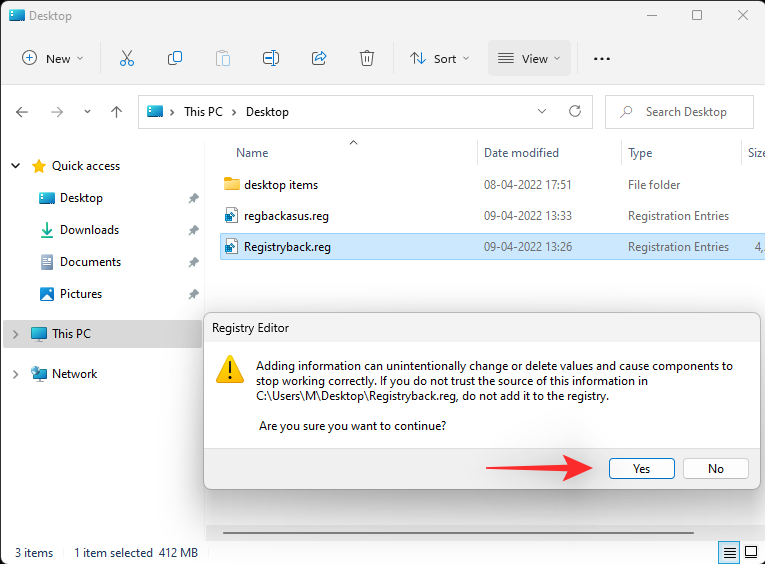
Task: Click the refresh icon in address bar
Action: (x=575, y=112)
